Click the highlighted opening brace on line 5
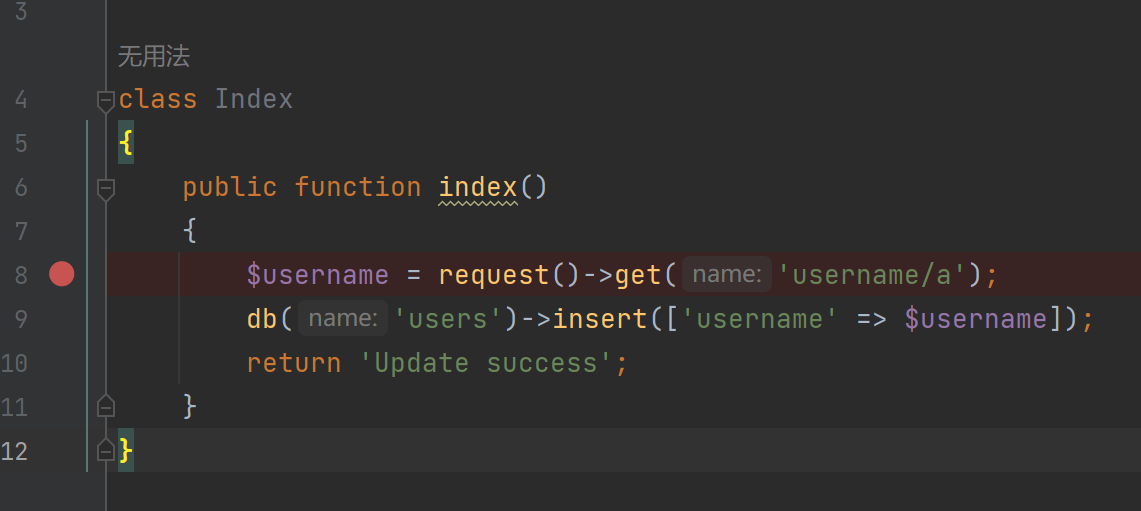The width and height of the screenshot is (1141, 511). 126,143
